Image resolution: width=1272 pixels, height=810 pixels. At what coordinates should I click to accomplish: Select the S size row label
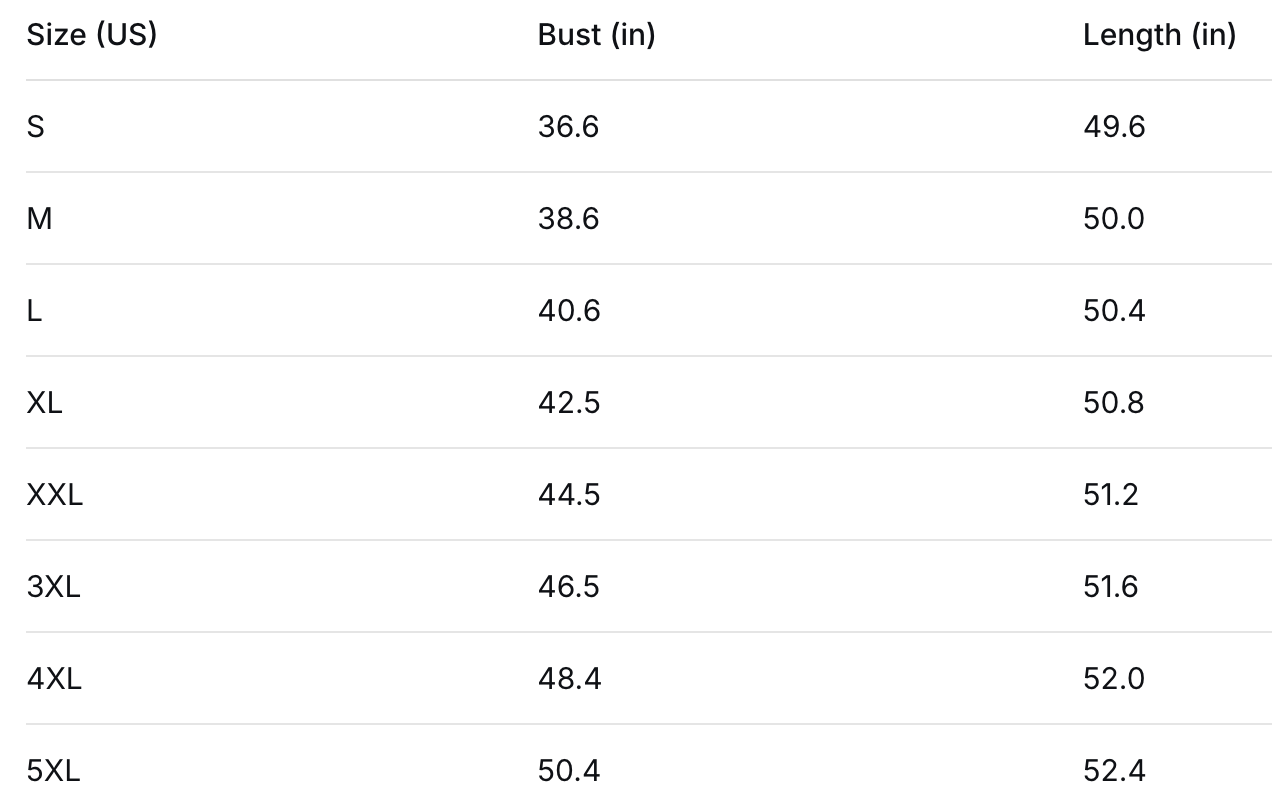(x=36, y=127)
